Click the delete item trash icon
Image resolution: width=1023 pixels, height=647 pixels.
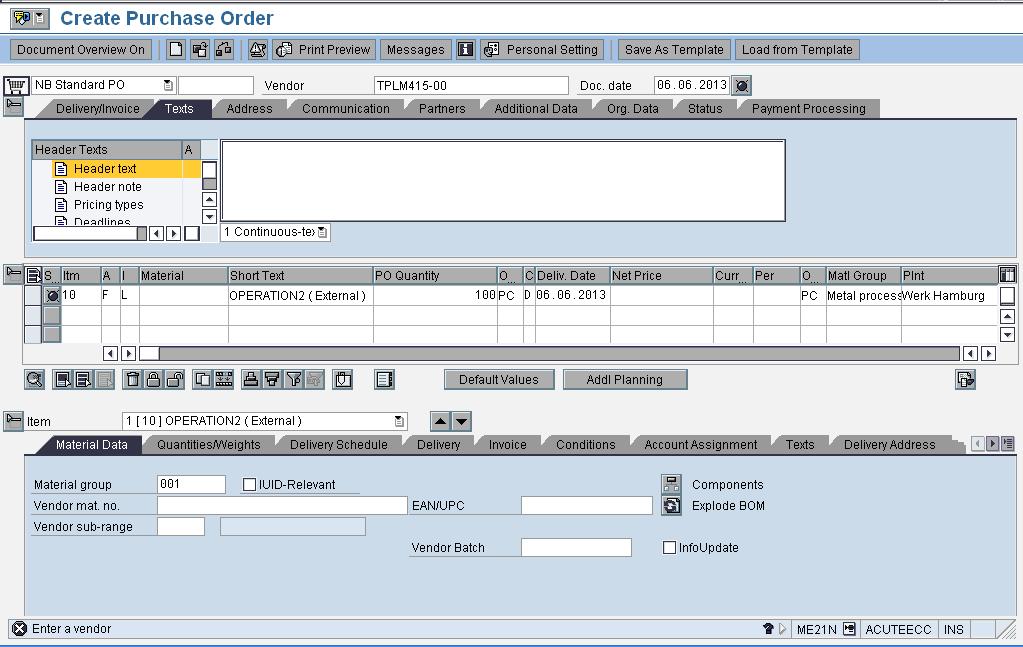click(132, 379)
